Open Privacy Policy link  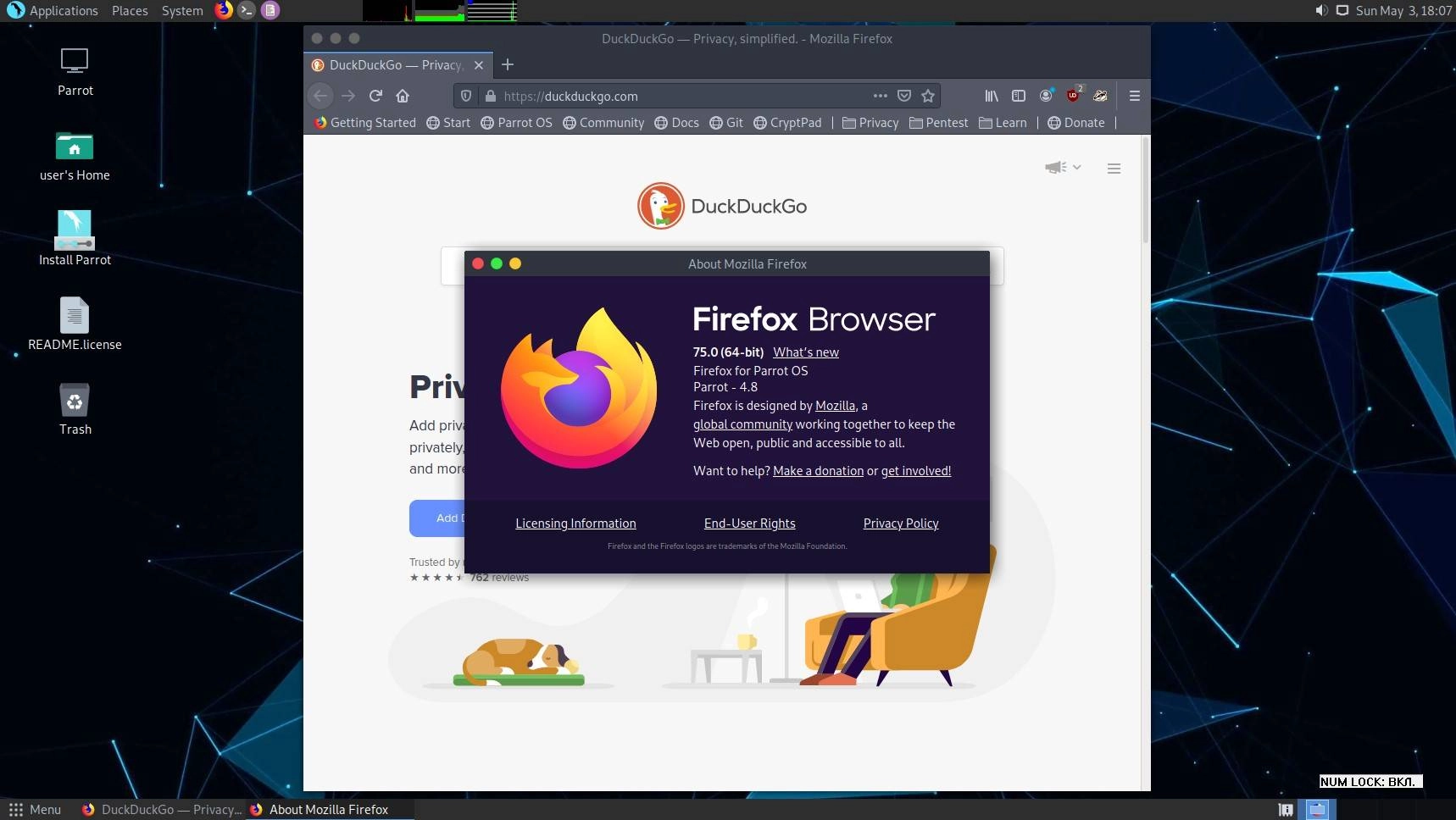coord(901,523)
